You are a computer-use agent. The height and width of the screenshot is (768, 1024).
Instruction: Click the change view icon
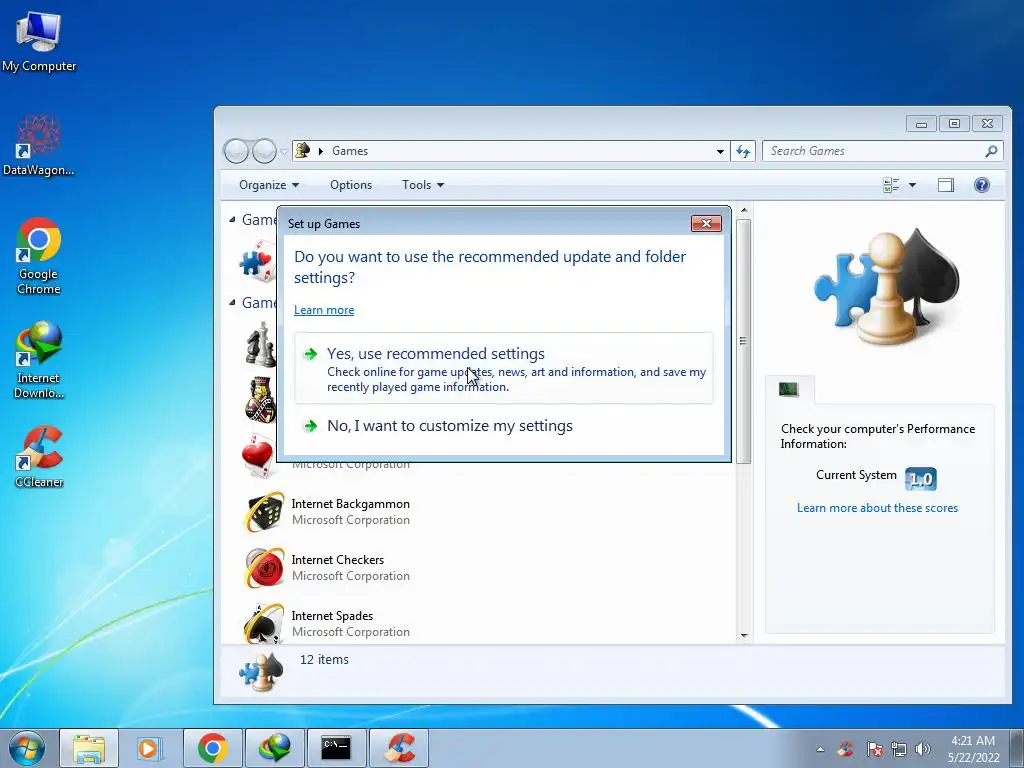click(891, 185)
